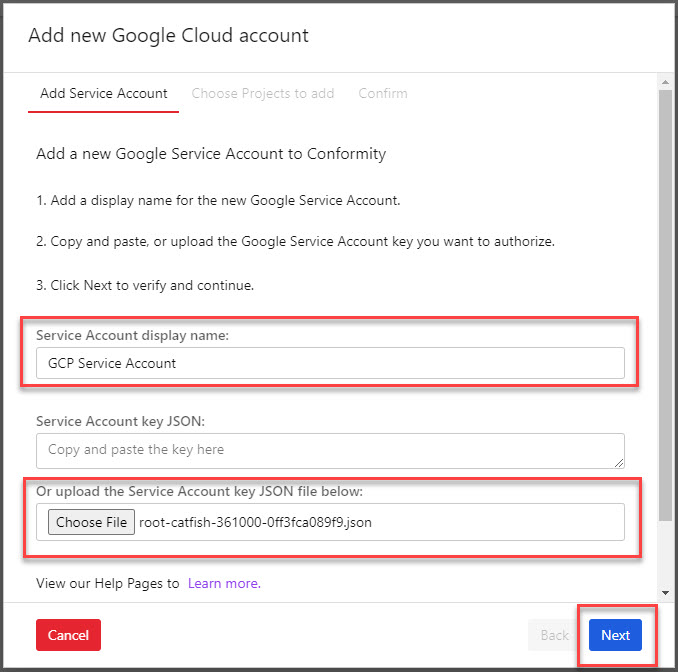The image size is (678, 672).
Task: Click the key JSON textarea resize handle
Action: pyautogui.click(x=619, y=462)
